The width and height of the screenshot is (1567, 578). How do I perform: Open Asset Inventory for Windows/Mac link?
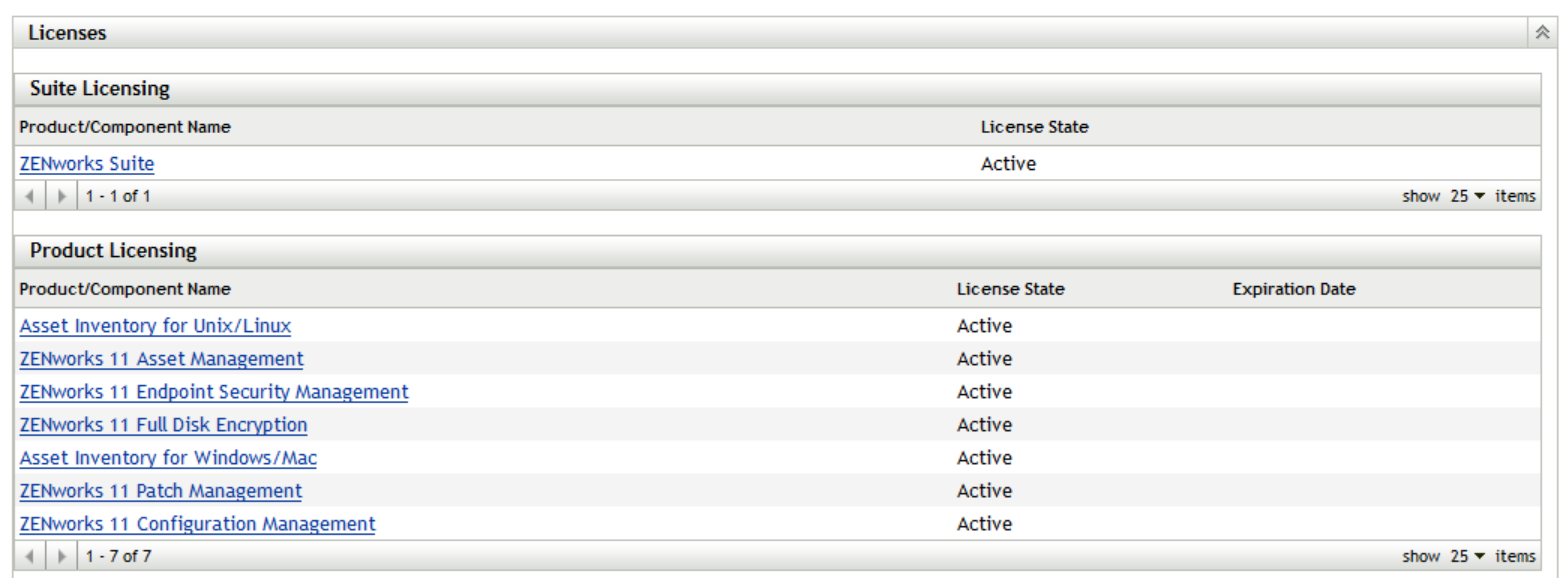168,458
